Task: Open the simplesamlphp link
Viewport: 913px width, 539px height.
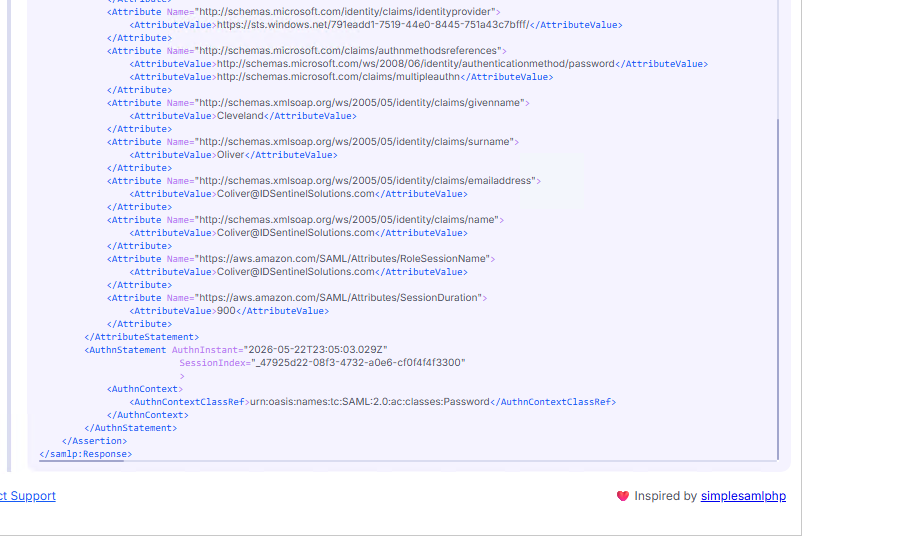Action: click(743, 496)
